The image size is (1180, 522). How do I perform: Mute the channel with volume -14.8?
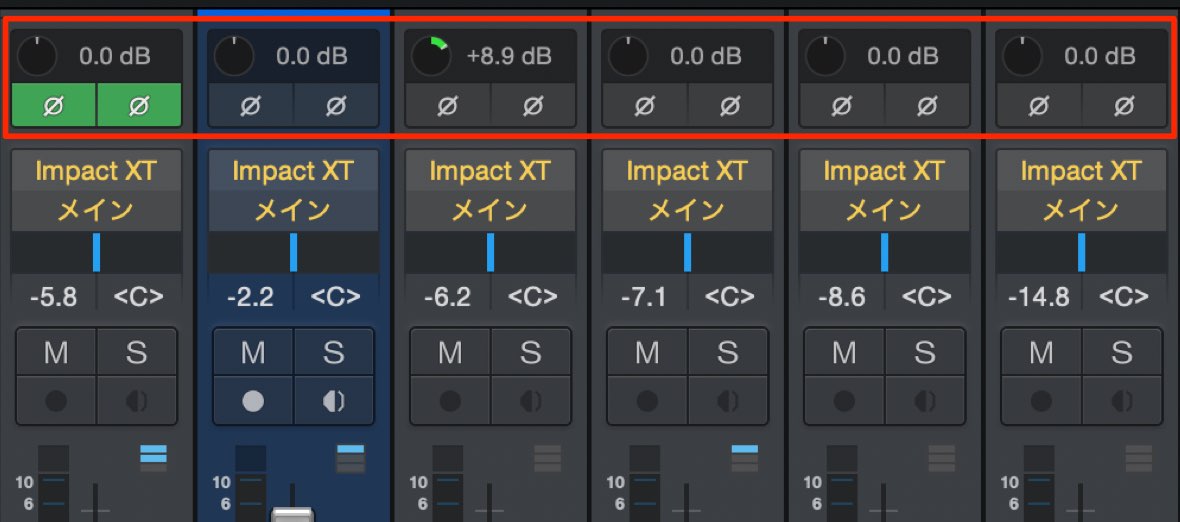coord(1042,352)
